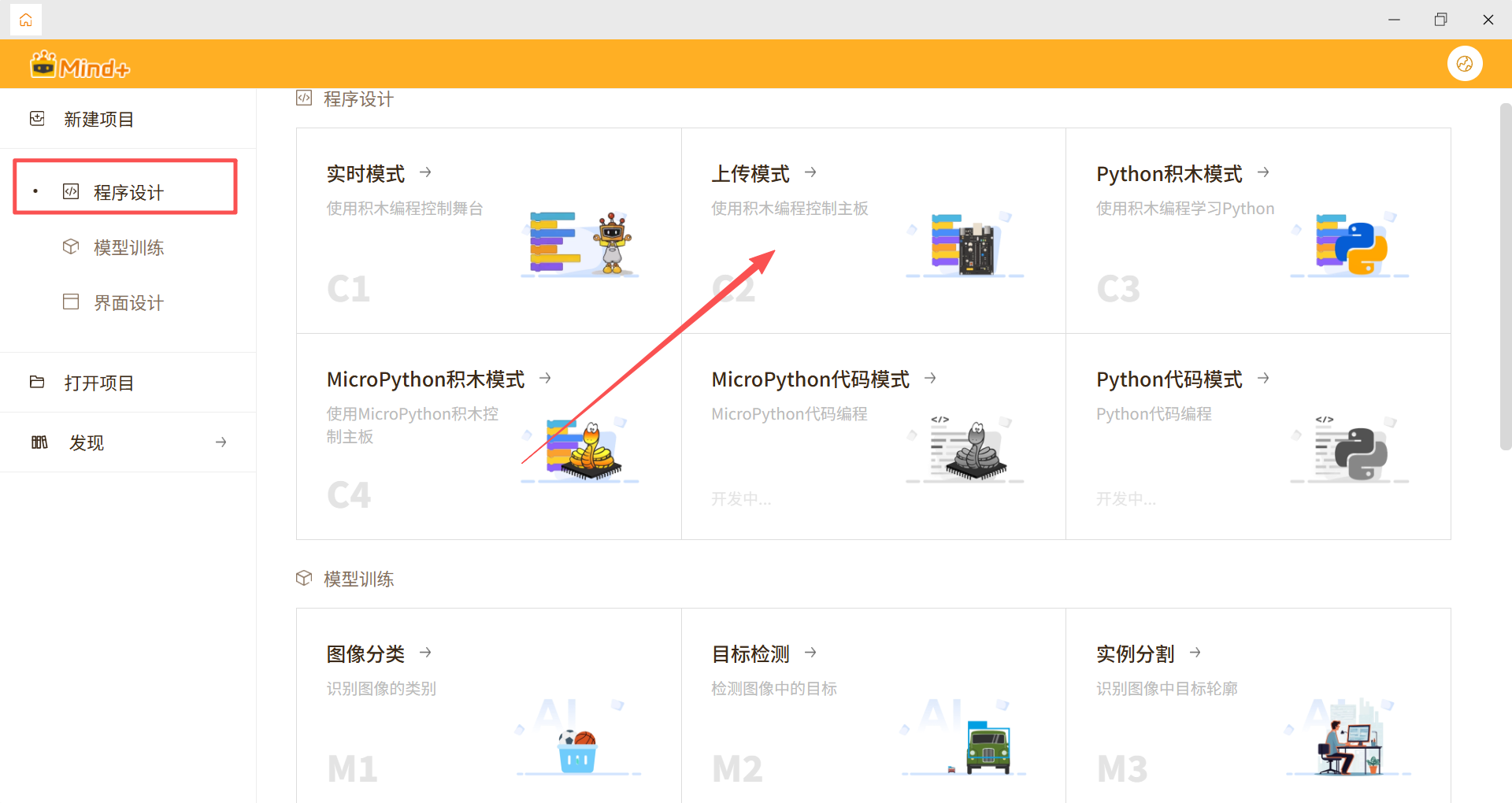Click the 界面设计 sidebar icon
1512x803 pixels.
point(71,302)
